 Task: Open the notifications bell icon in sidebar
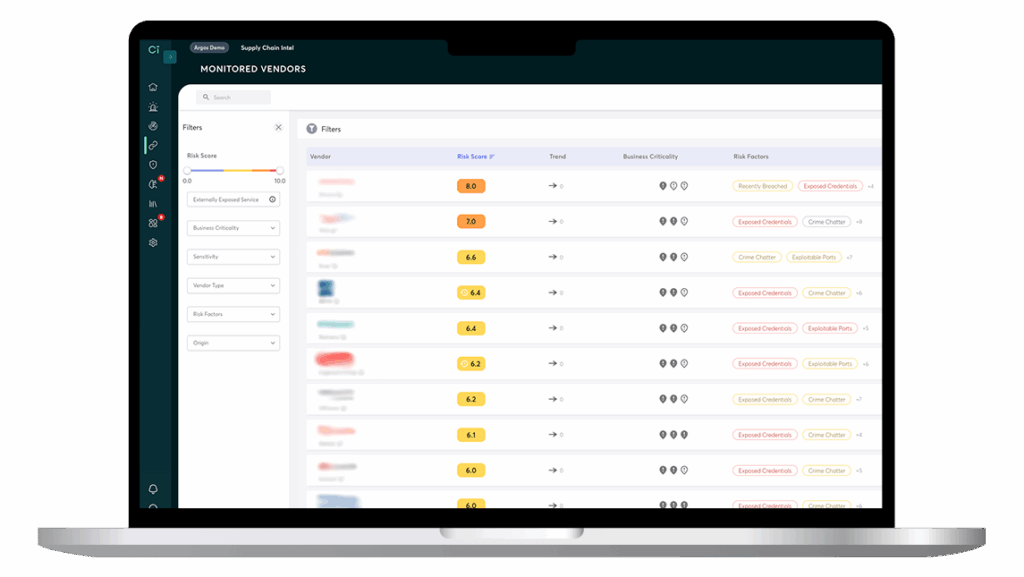click(x=153, y=489)
